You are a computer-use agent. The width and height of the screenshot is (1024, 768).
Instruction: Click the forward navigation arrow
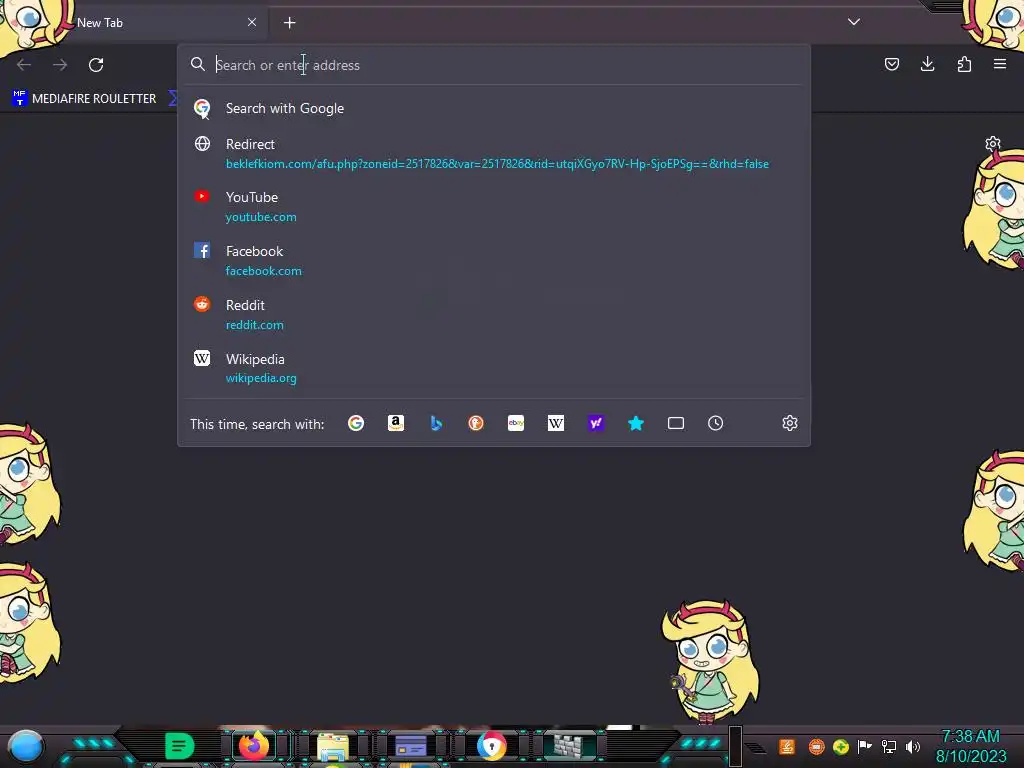(60, 65)
